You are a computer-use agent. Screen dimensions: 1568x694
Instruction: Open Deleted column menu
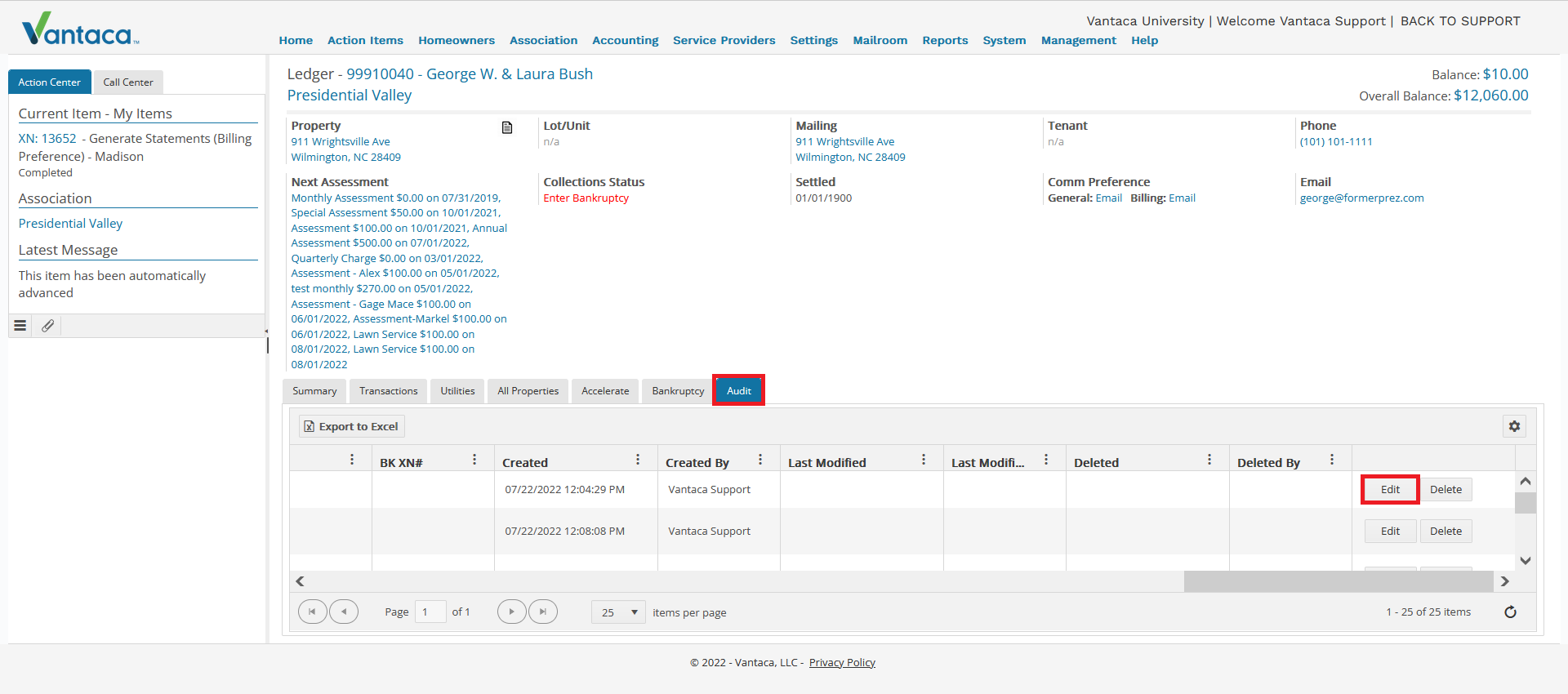pos(1209,460)
